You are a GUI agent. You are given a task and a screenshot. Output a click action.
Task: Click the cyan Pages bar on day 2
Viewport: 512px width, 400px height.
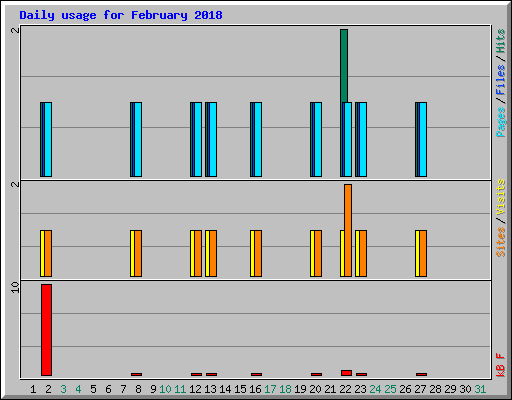48,139
